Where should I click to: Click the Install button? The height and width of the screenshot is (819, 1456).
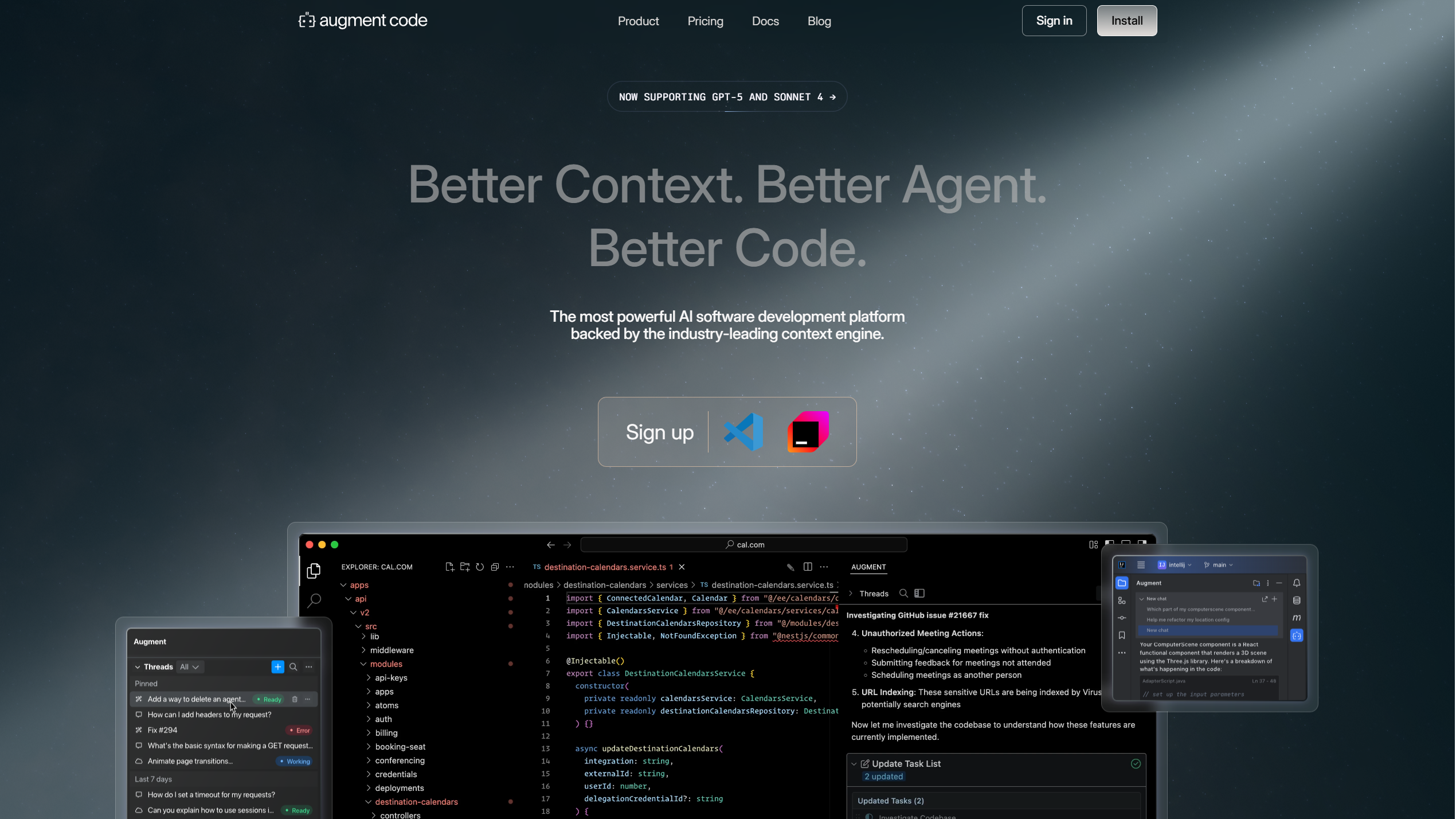coord(1127,21)
